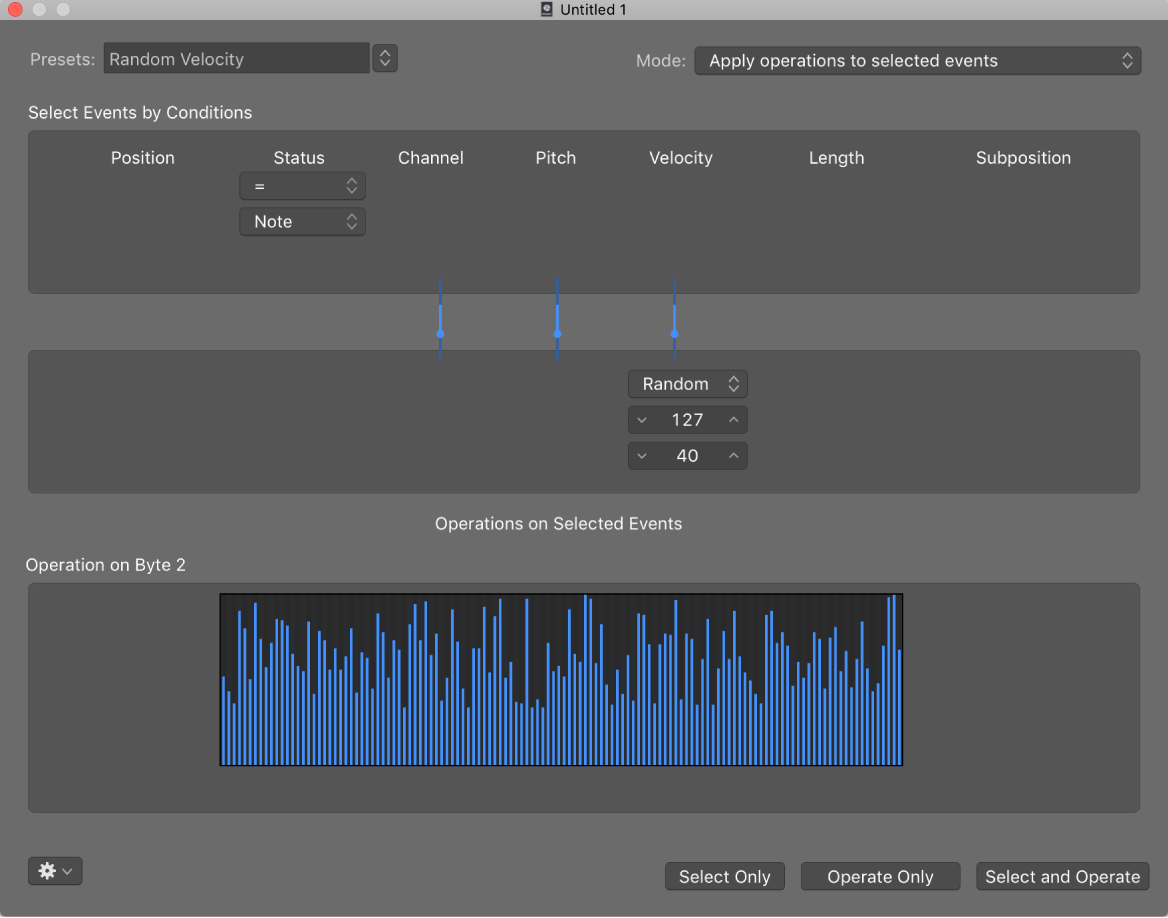Screen dimensions: 1168x918
Task: Open the Status equals condition dropdown
Action: click(302, 186)
